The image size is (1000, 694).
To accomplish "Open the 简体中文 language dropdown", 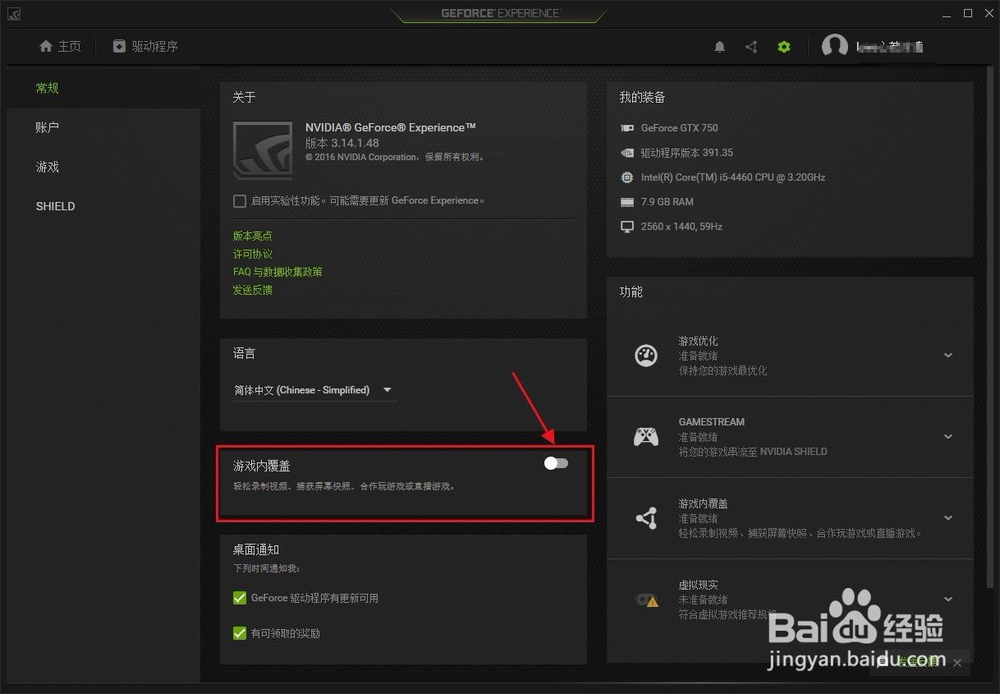I will [x=315, y=390].
